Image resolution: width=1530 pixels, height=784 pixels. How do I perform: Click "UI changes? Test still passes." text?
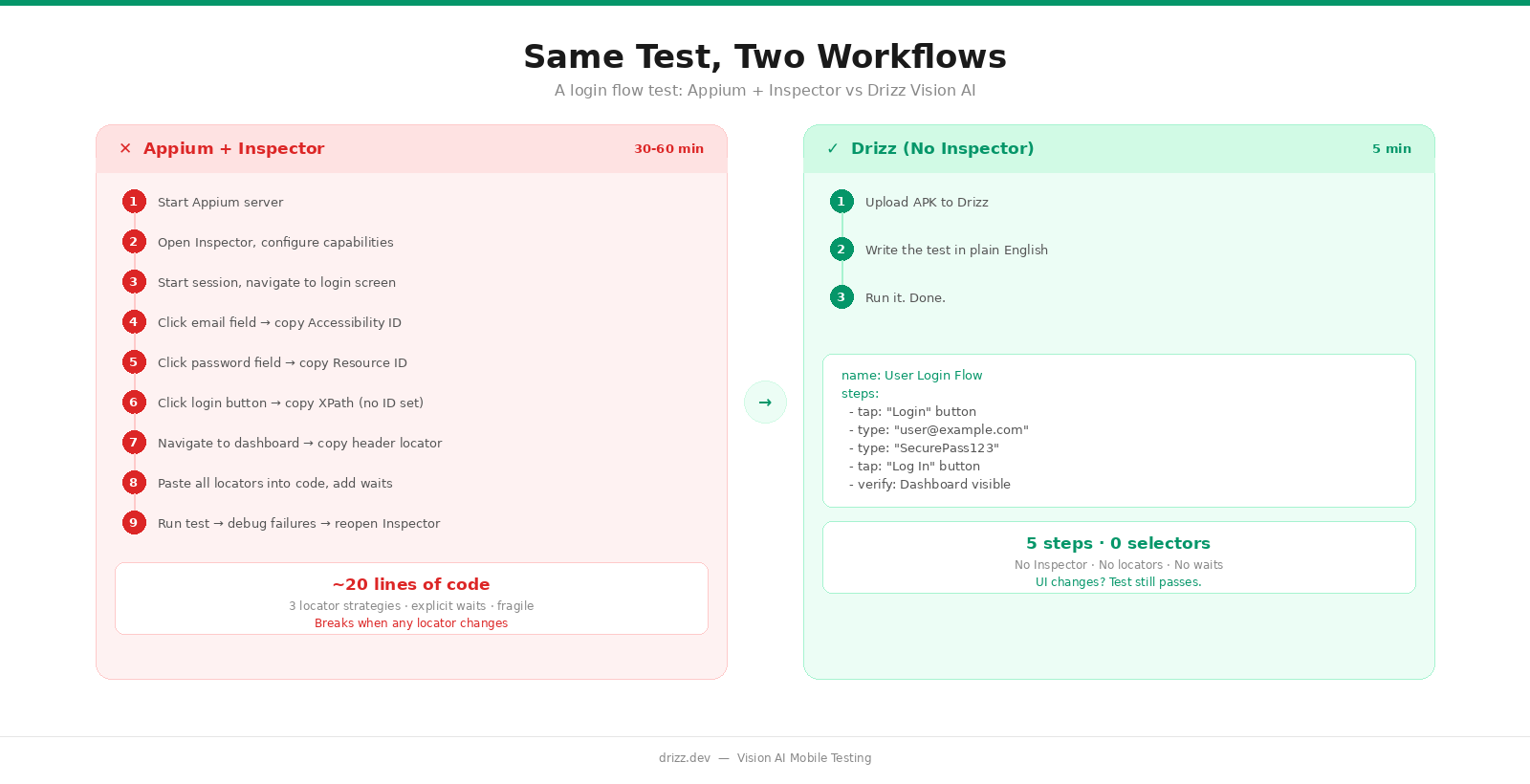coord(1119,582)
